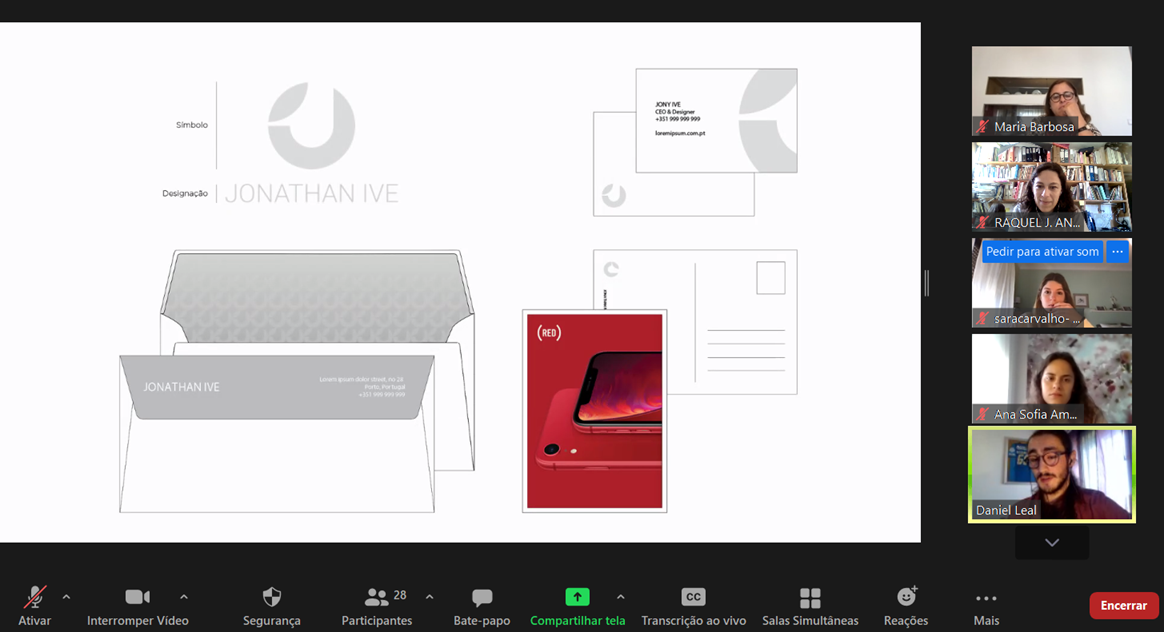Open the Bate-papo chat icon
Viewport: 1164px width, 632px height.
point(482,597)
